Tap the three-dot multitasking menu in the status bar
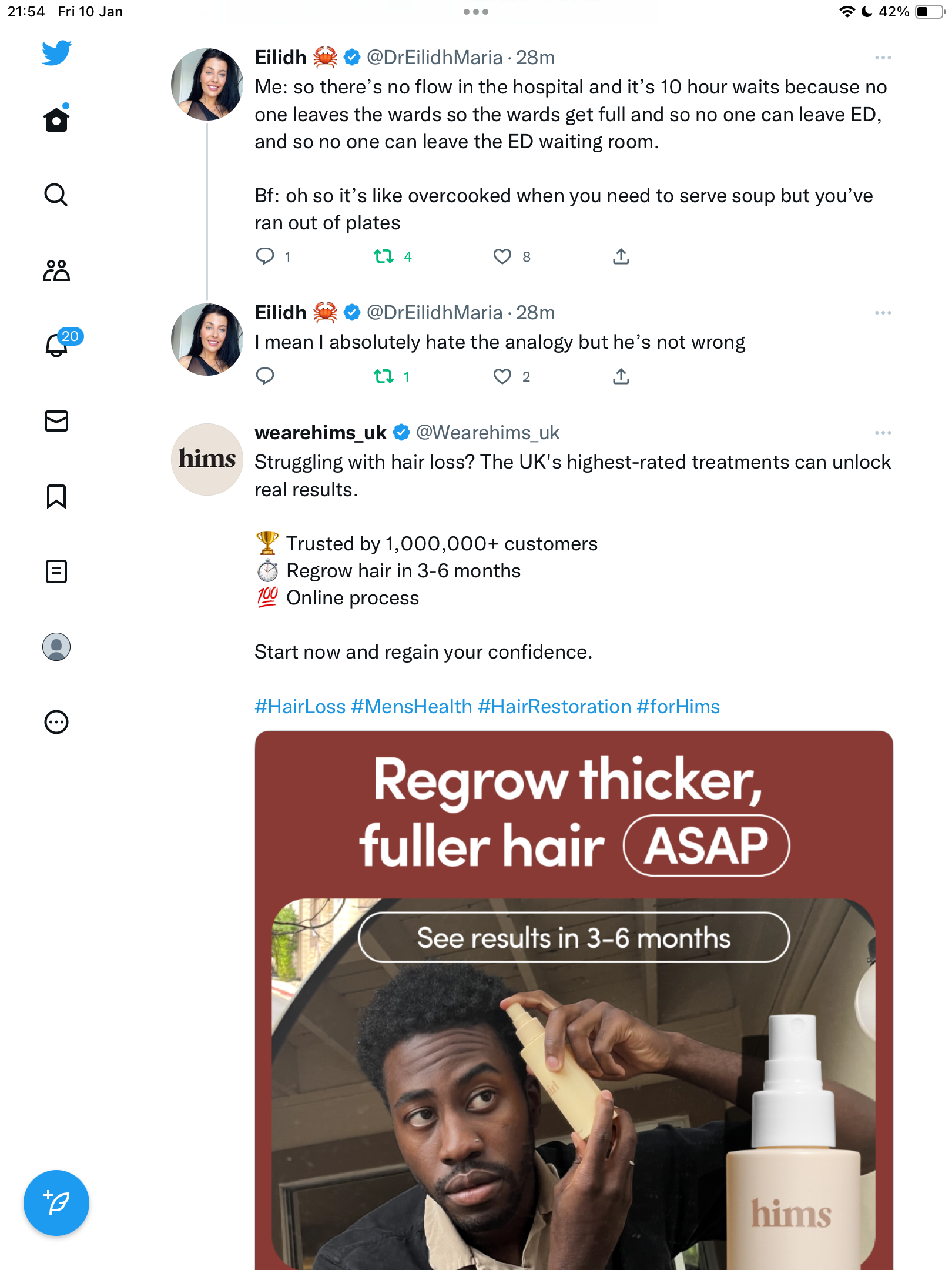Image resolution: width=952 pixels, height=1270 pixels. tap(476, 12)
